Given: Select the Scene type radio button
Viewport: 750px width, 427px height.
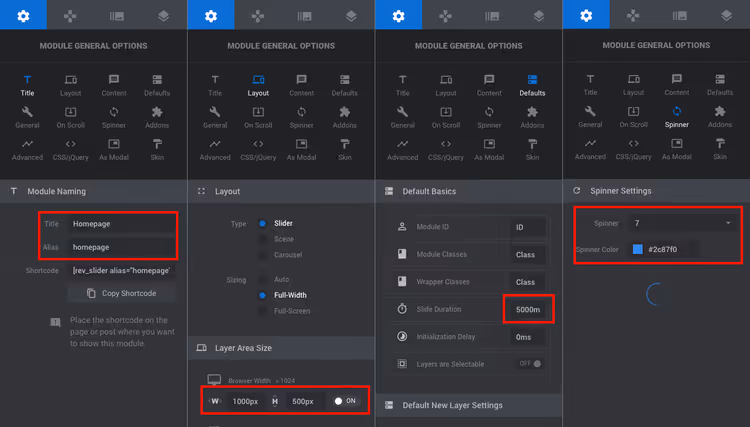Looking at the screenshot, I should click(x=262, y=239).
